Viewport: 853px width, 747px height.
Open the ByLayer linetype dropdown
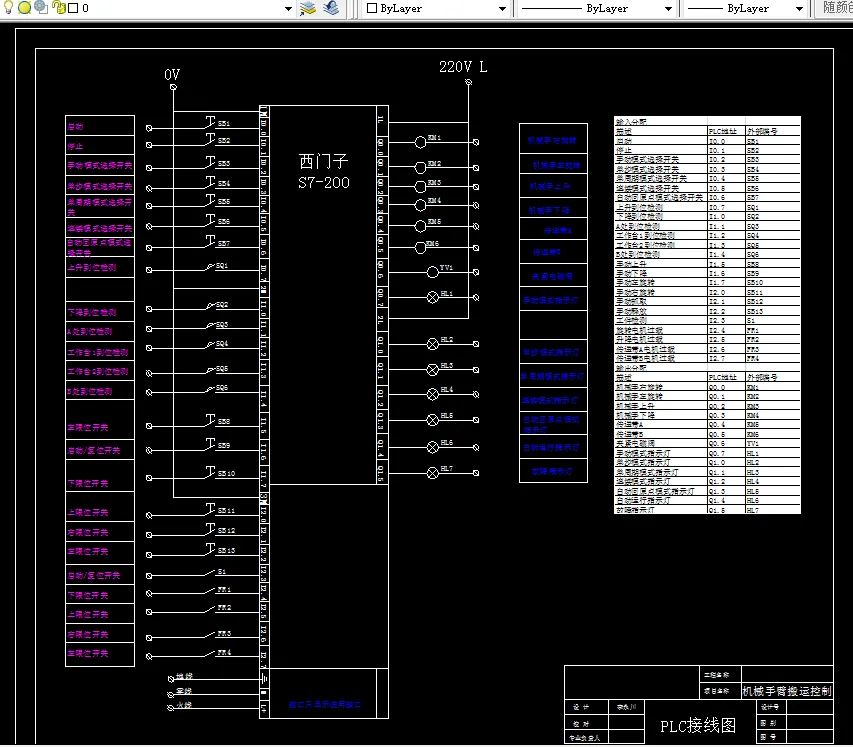click(x=669, y=8)
